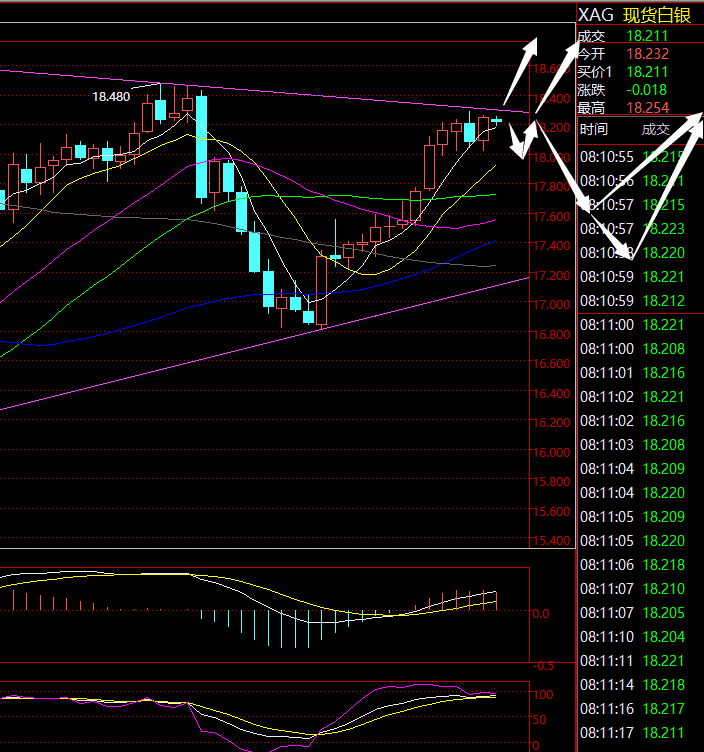The width and height of the screenshot is (704, 752).
Task: Select tick row 08:11:05 priced 18.220
Action: pos(633,540)
